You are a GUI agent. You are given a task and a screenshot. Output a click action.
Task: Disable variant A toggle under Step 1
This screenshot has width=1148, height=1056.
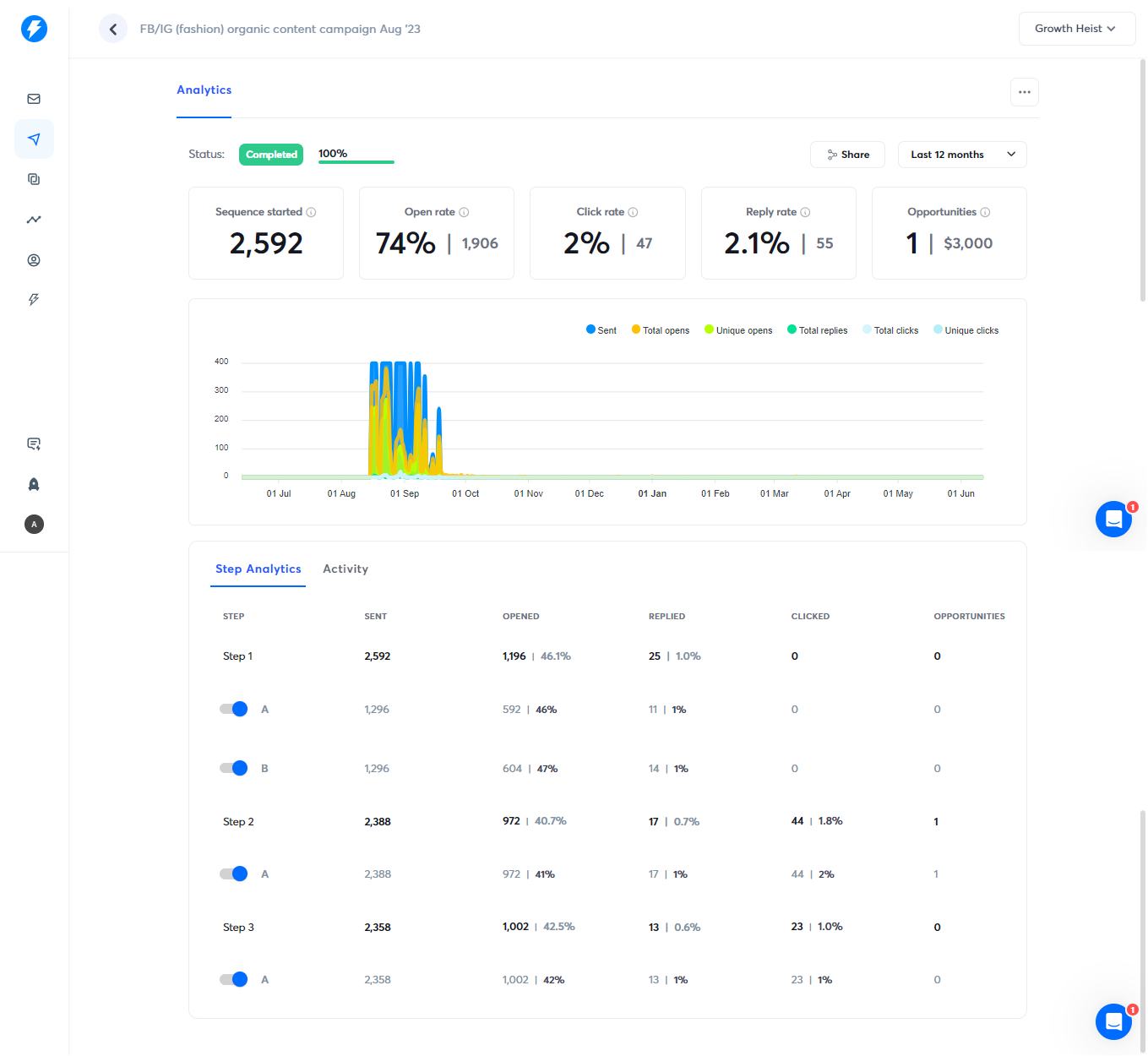[x=233, y=709]
